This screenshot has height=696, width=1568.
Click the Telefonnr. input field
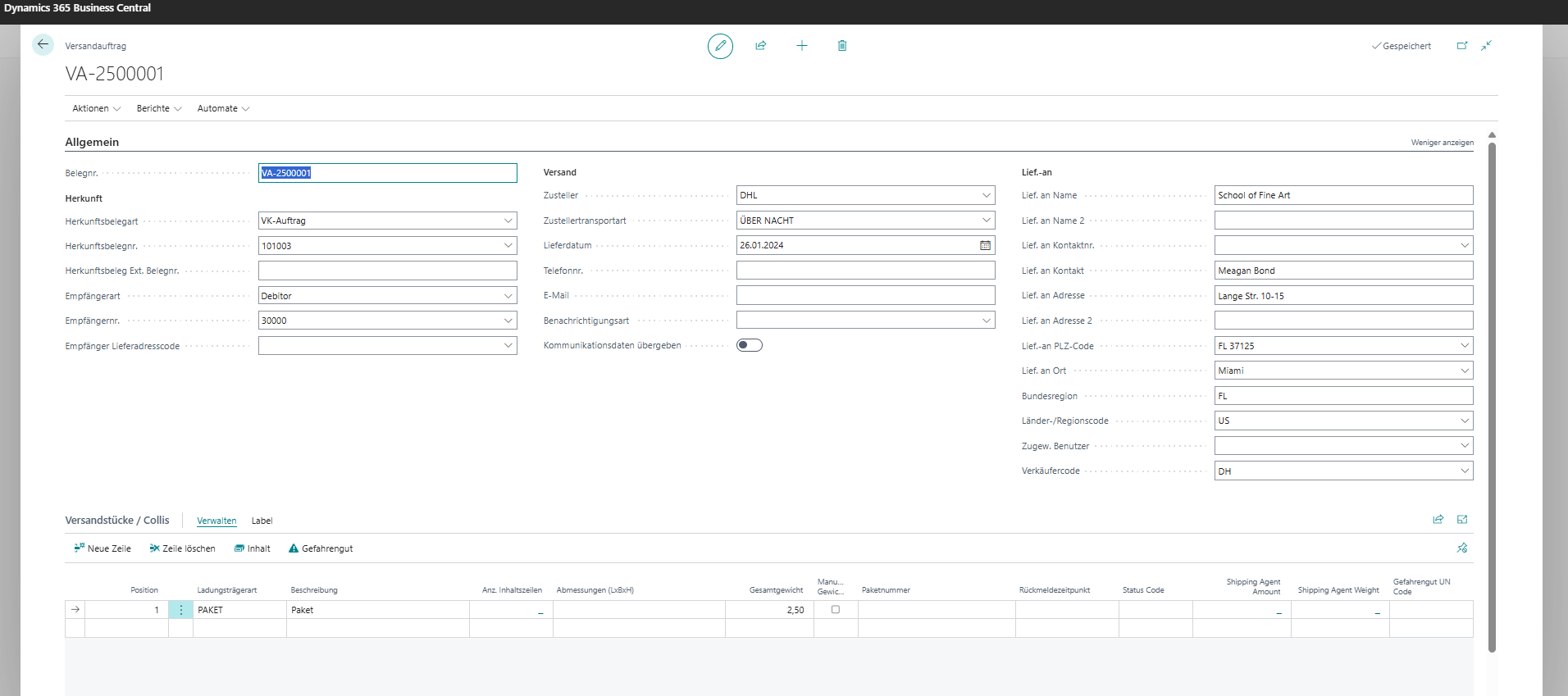[x=865, y=271]
